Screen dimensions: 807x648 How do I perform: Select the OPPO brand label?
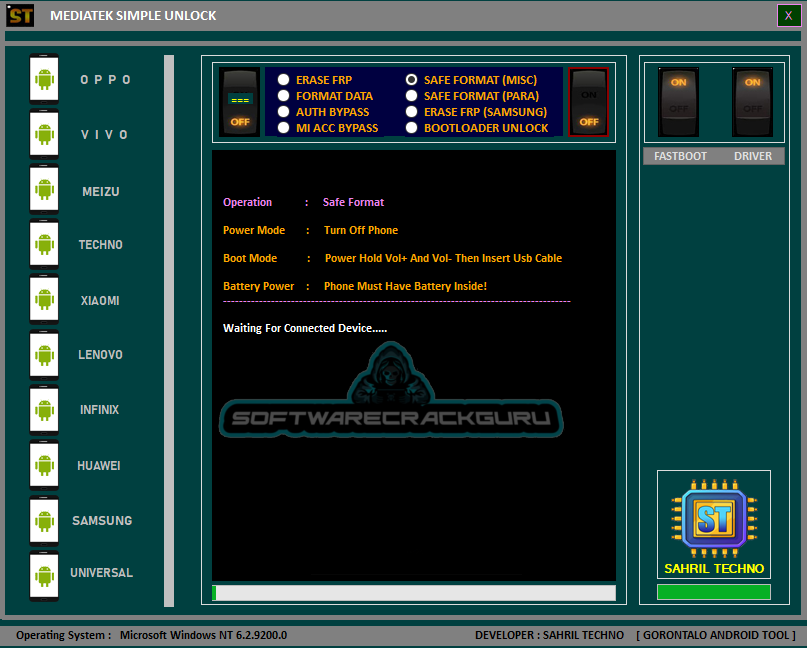(x=106, y=80)
